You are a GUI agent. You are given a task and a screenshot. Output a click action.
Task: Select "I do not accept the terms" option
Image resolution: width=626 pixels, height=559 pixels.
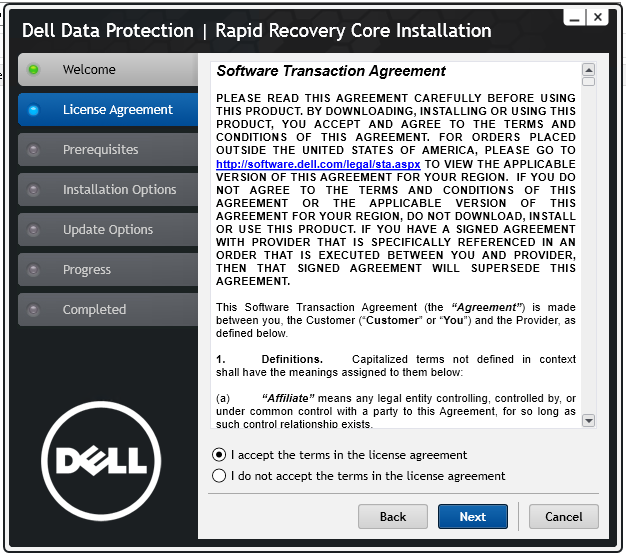click(219, 476)
